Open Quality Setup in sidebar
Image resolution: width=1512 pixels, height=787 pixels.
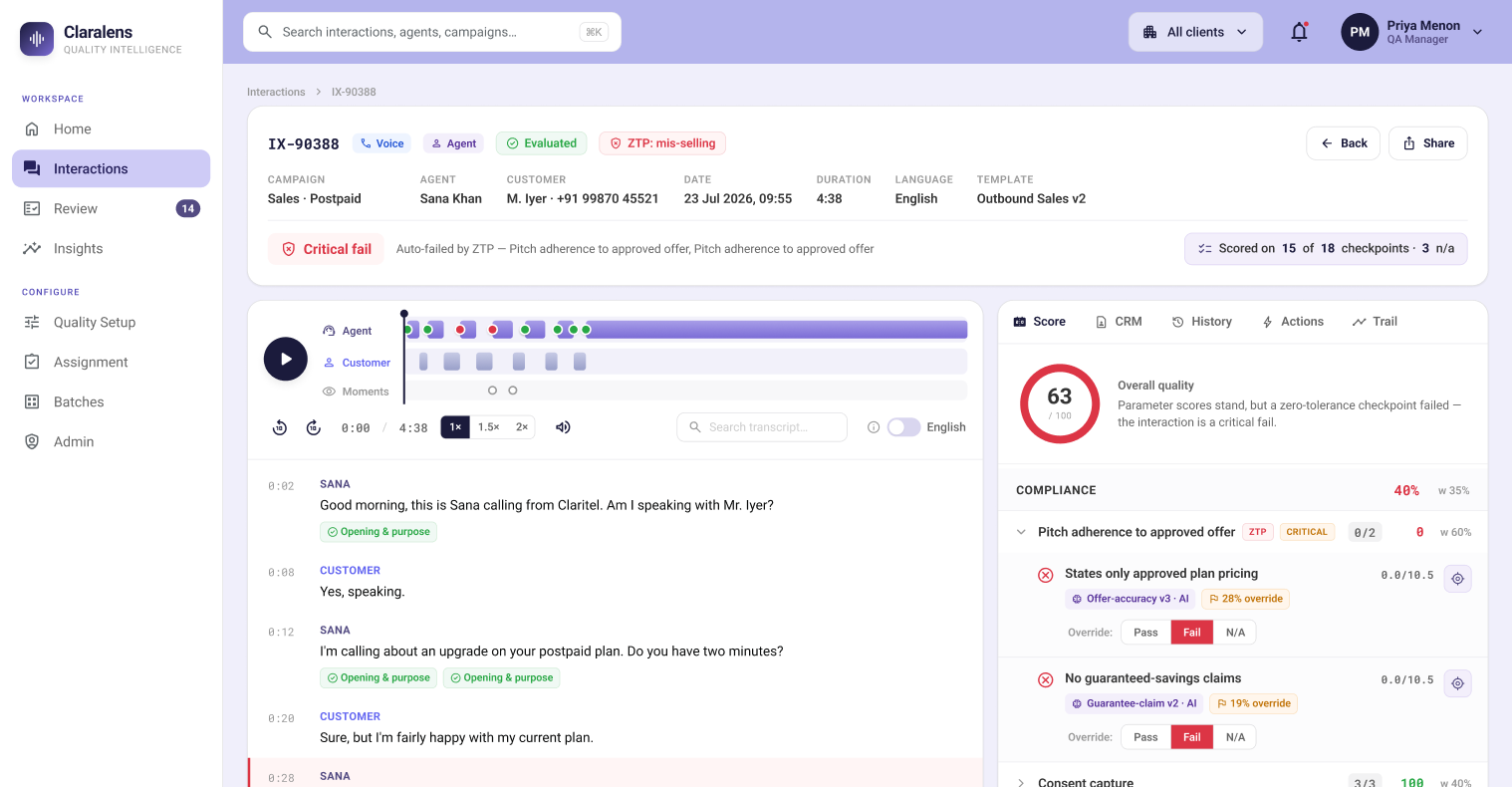pyautogui.click(x=111, y=323)
